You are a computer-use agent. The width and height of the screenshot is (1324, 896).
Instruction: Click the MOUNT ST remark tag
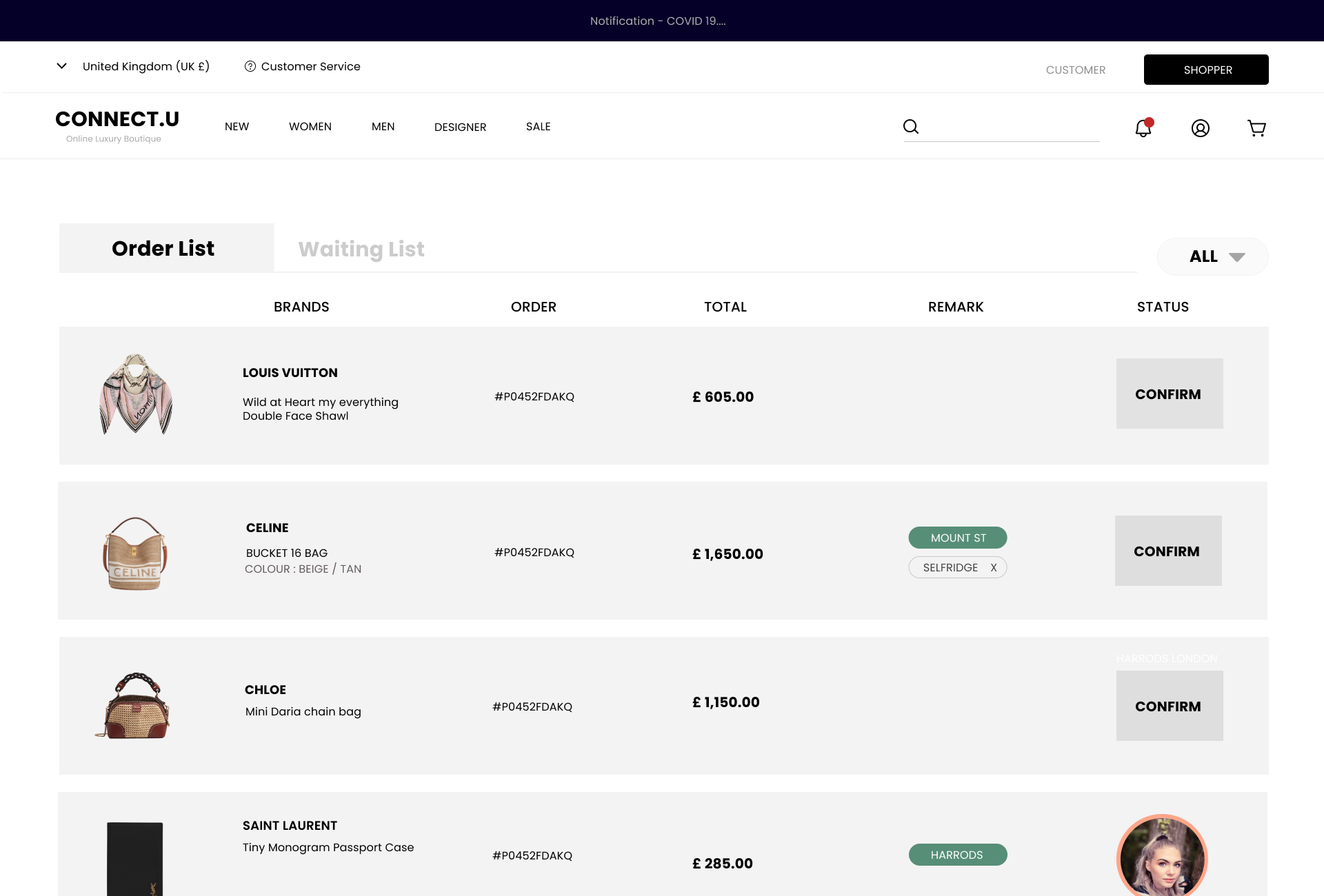coord(958,538)
